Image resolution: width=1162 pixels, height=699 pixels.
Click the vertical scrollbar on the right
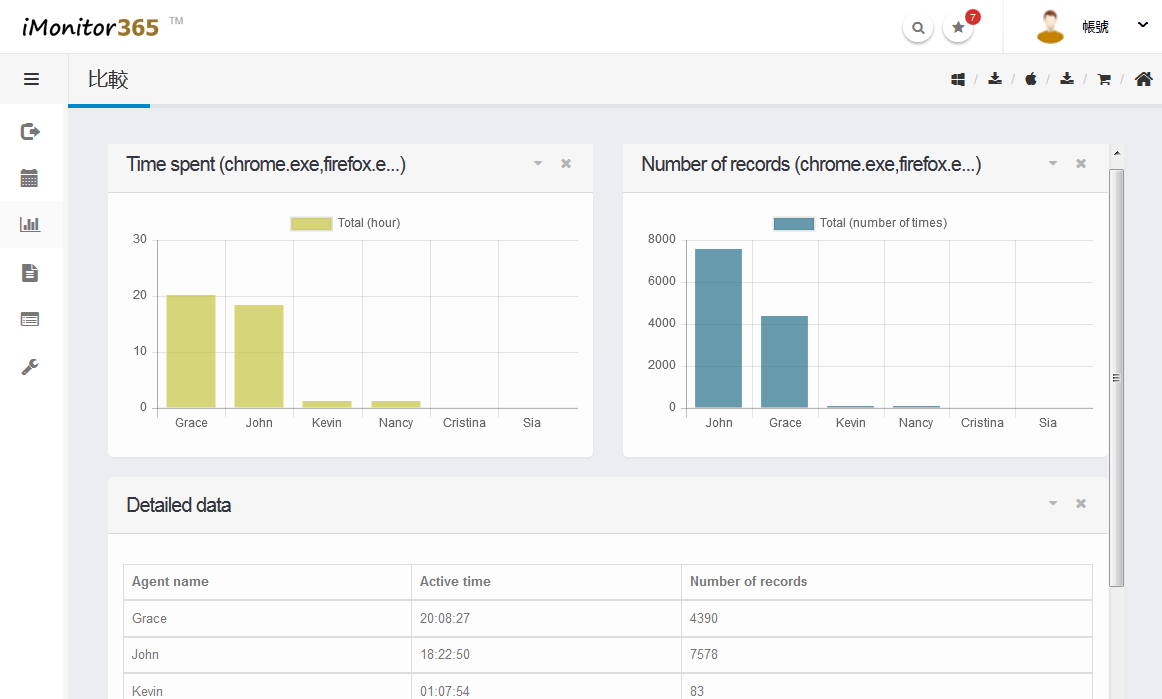[1117, 377]
